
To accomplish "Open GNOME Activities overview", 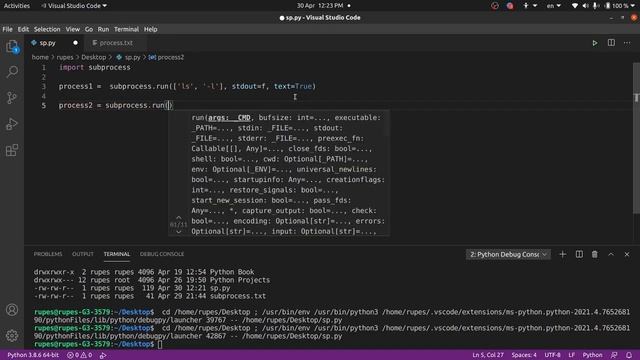I will click(17, 6).
